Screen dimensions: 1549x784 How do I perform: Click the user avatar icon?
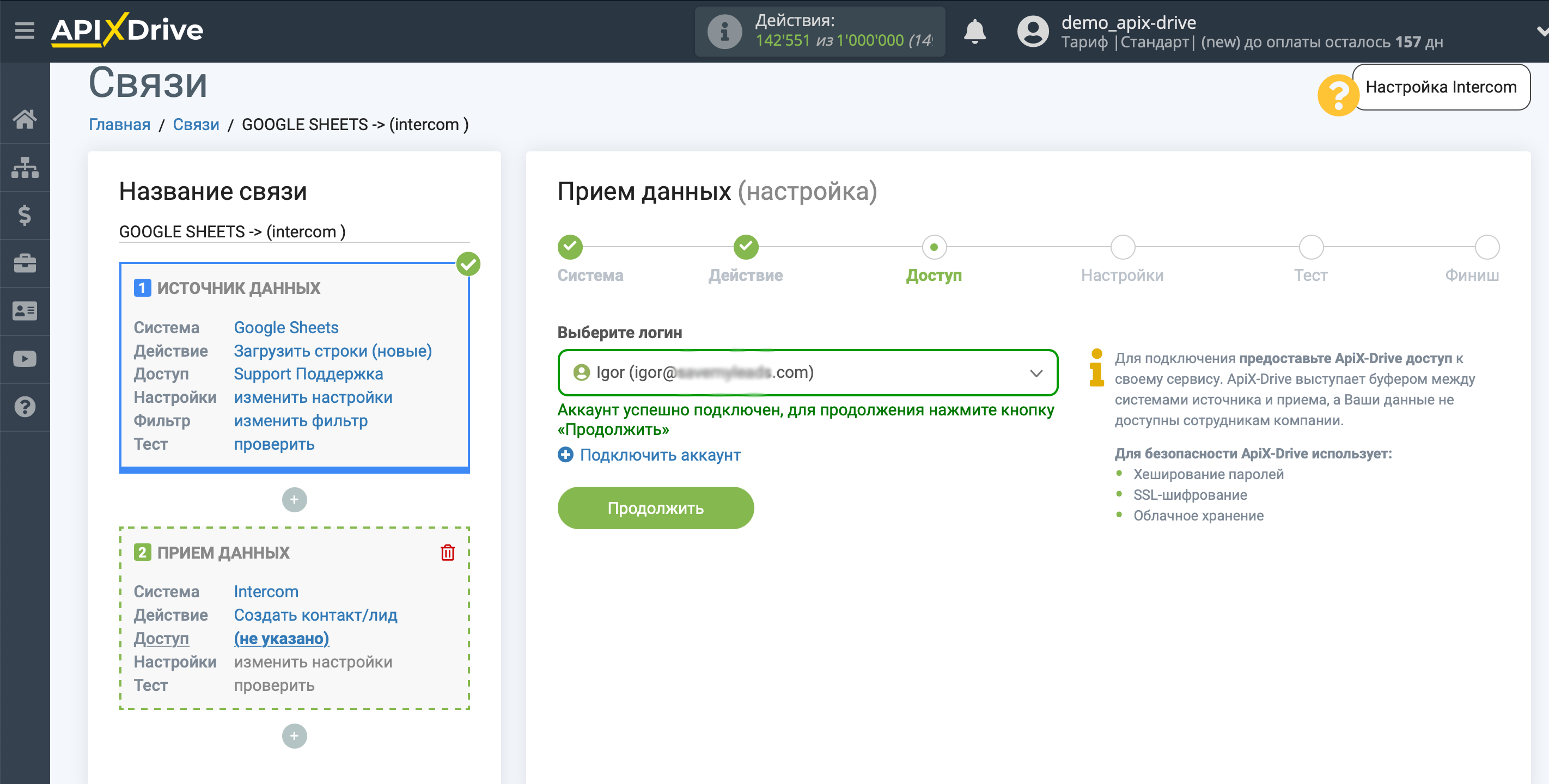pyautogui.click(x=1033, y=31)
